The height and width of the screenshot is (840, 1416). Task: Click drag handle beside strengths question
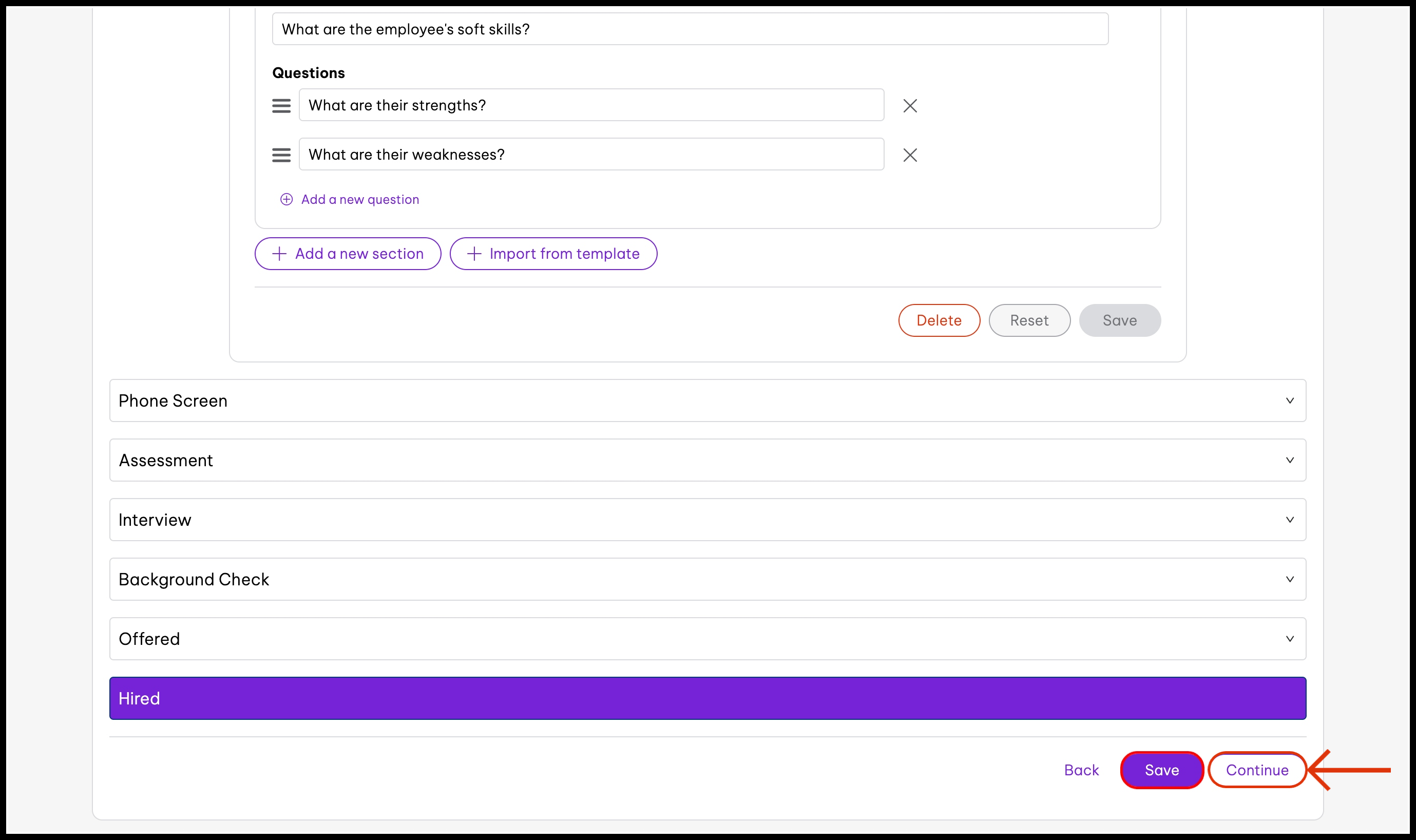pyautogui.click(x=281, y=106)
